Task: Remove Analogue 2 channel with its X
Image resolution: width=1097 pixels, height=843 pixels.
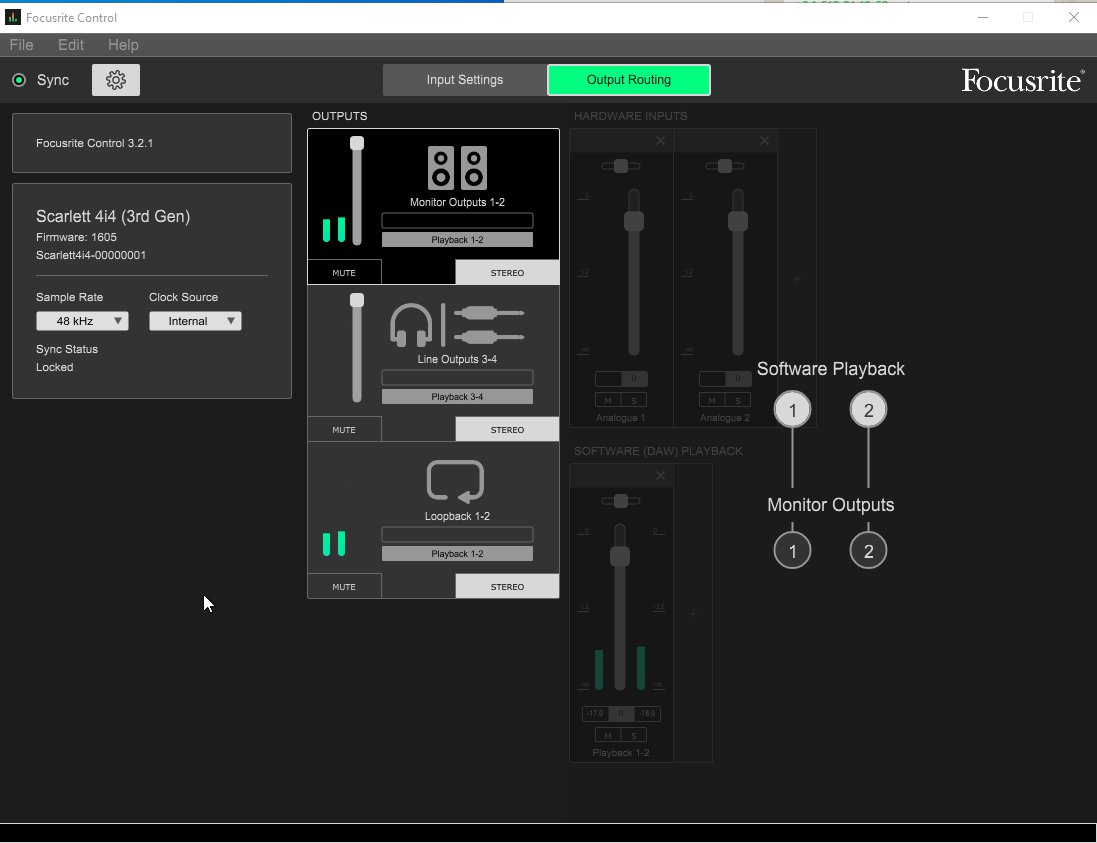Action: point(764,141)
